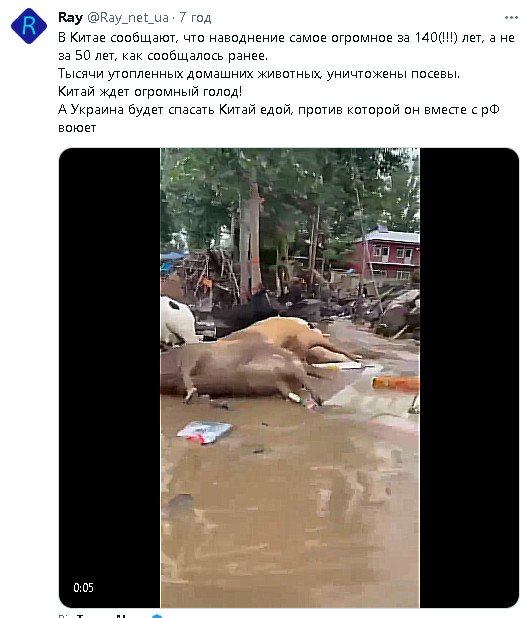
Task: Click the tweet line mentioning 140(!!!) лет
Action: [x=287, y=37]
